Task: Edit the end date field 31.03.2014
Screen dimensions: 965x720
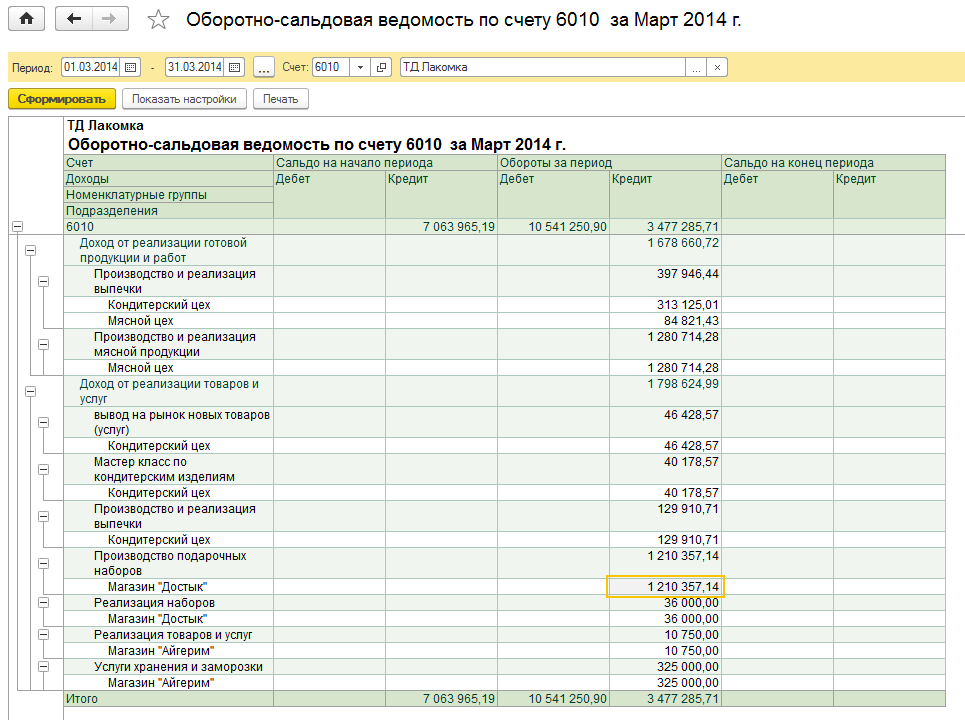Action: (x=195, y=67)
